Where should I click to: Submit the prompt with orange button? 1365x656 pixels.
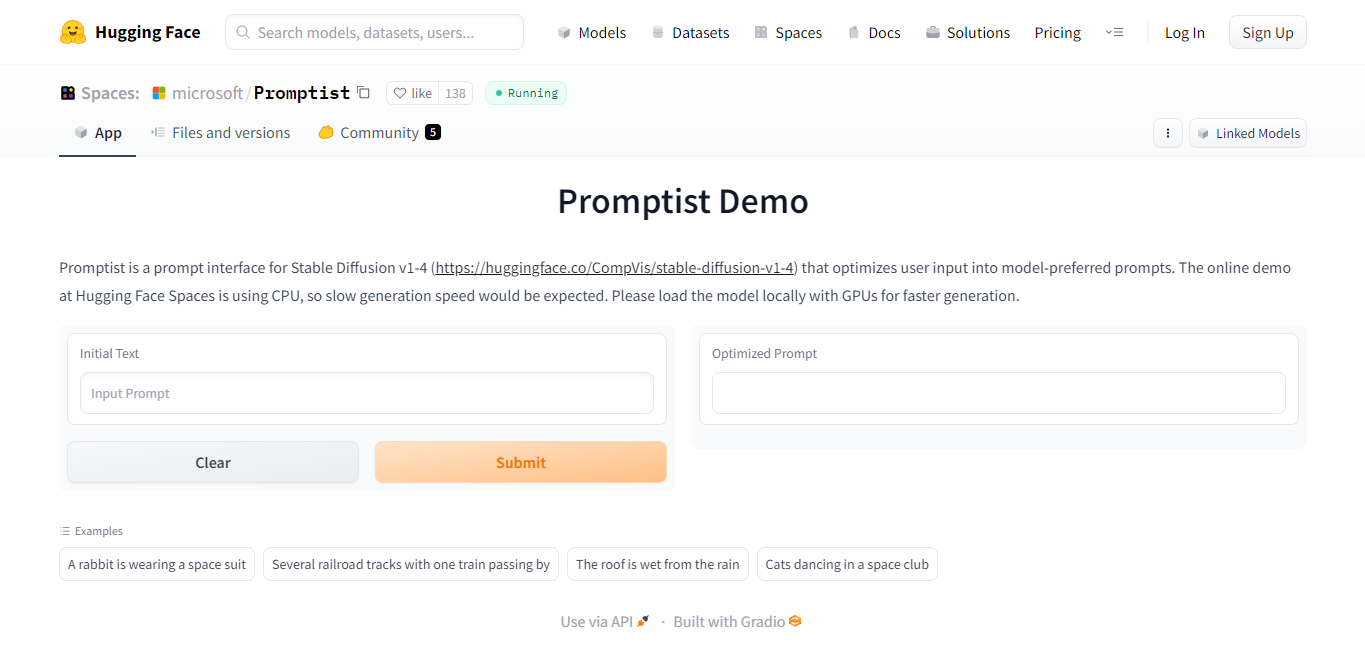521,462
